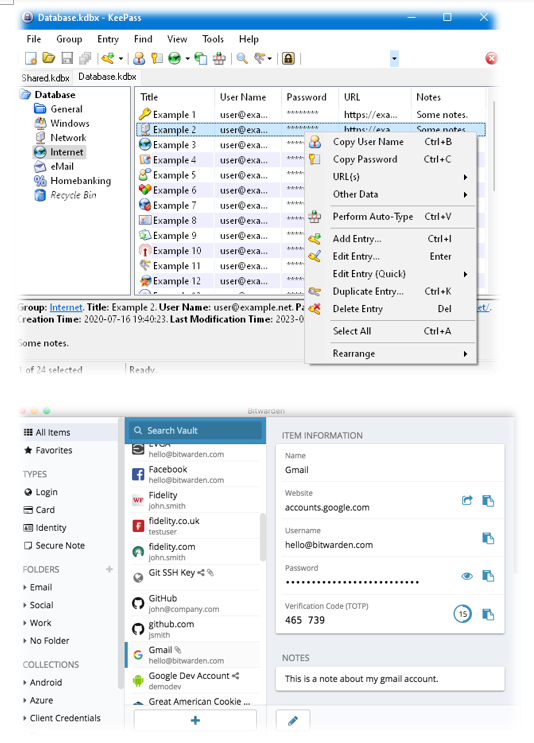Open the URL(s) submenu
Viewport: 534px width, 743px height.
[391, 177]
